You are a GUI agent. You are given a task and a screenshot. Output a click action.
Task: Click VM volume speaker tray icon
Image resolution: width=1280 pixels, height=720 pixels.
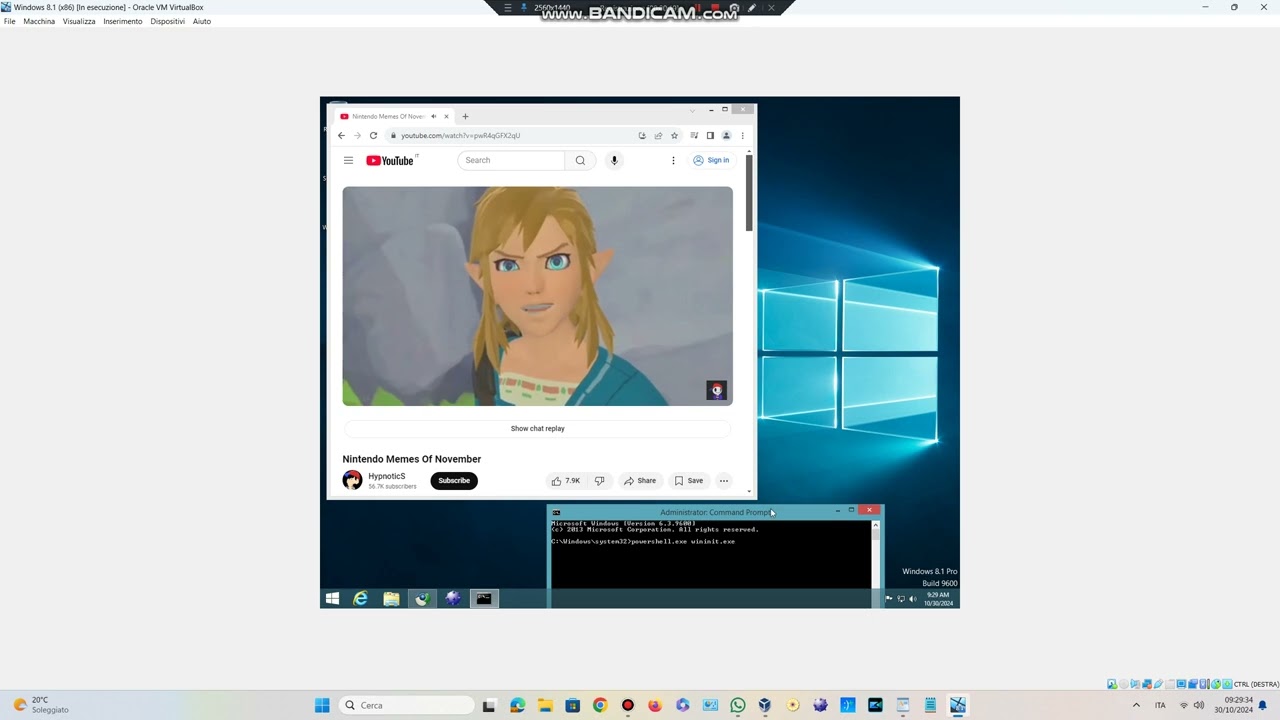912,599
